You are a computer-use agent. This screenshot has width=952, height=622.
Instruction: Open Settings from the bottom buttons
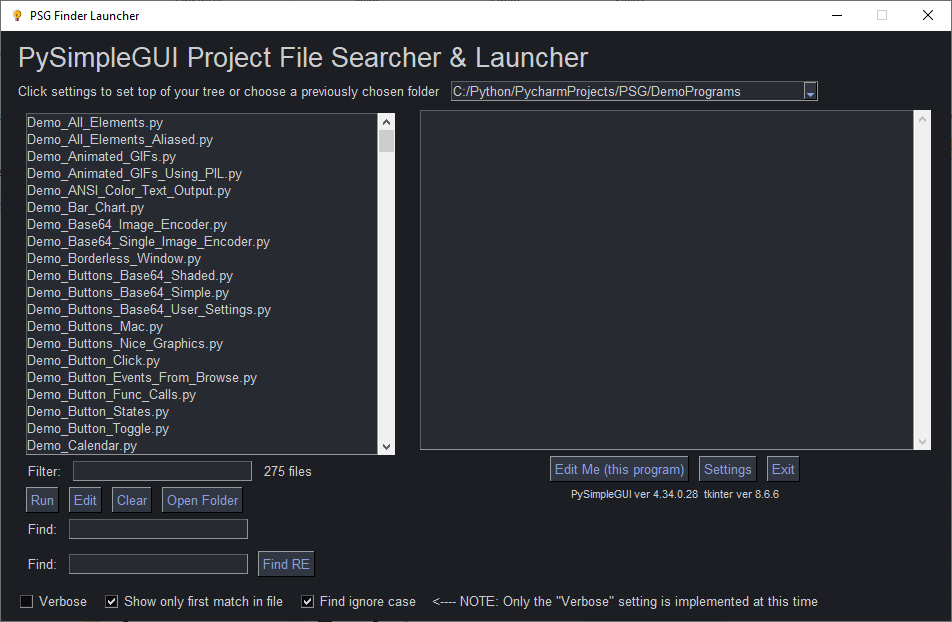(x=727, y=469)
